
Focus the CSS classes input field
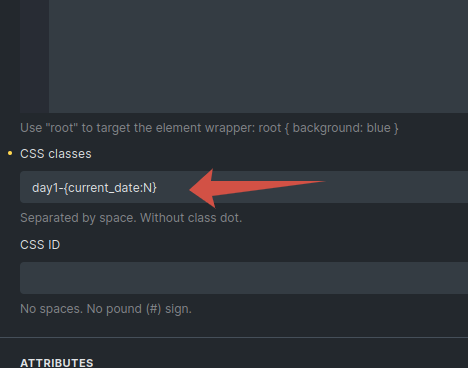coord(244,187)
